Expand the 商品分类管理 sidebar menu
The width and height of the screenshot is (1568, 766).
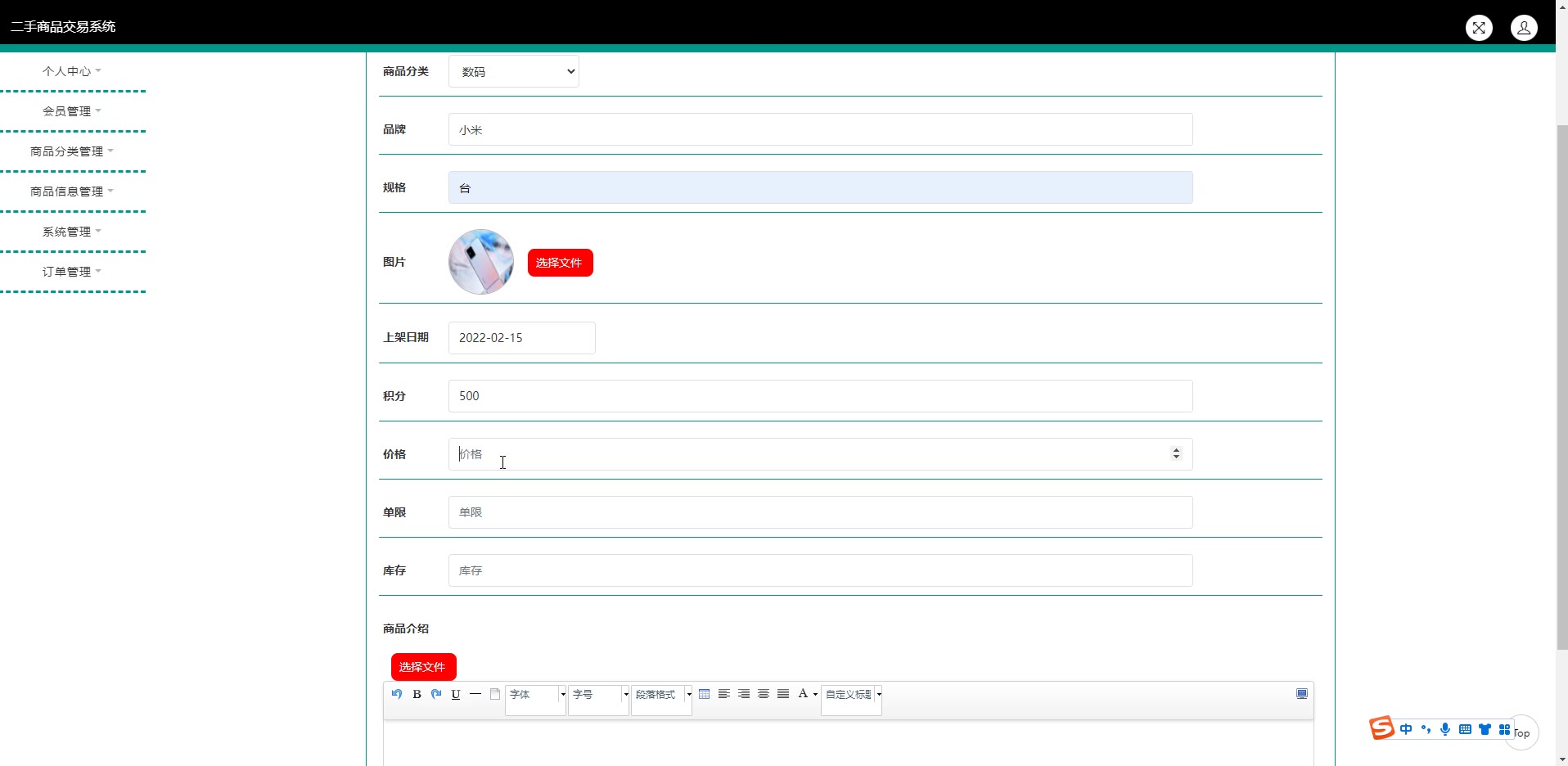click(x=72, y=151)
